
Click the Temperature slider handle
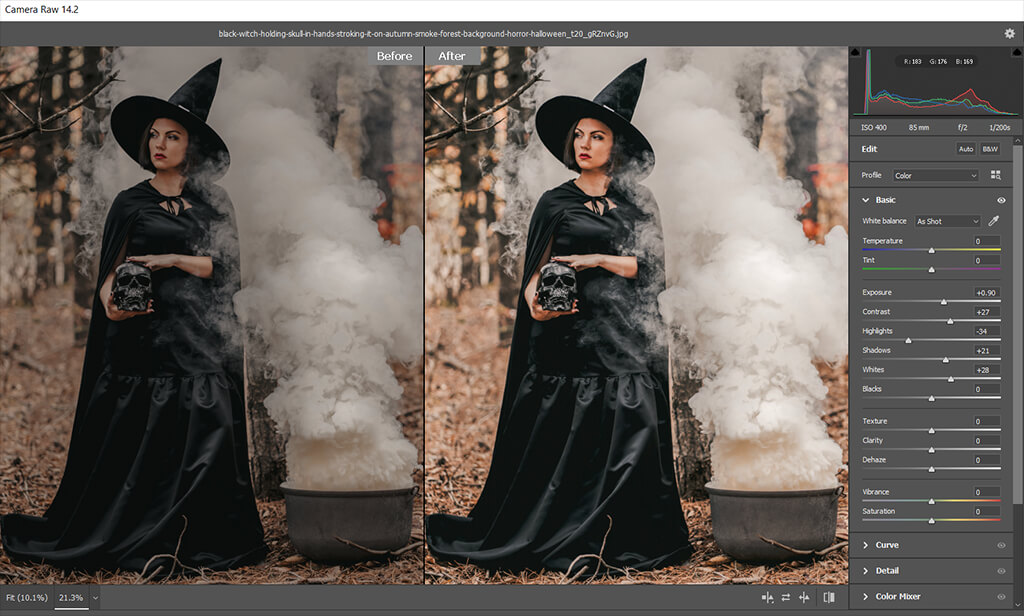point(932,250)
